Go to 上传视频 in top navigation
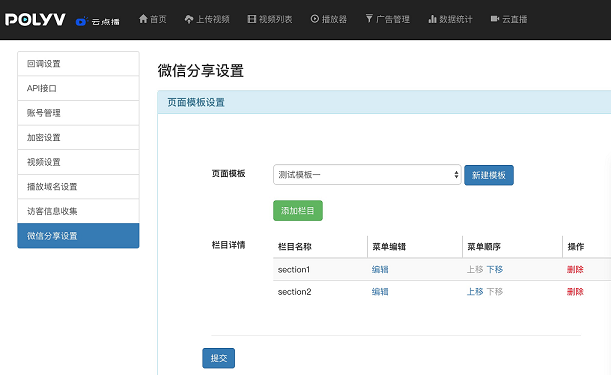Image resolution: width=611 pixels, height=375 pixels. (x=207, y=19)
